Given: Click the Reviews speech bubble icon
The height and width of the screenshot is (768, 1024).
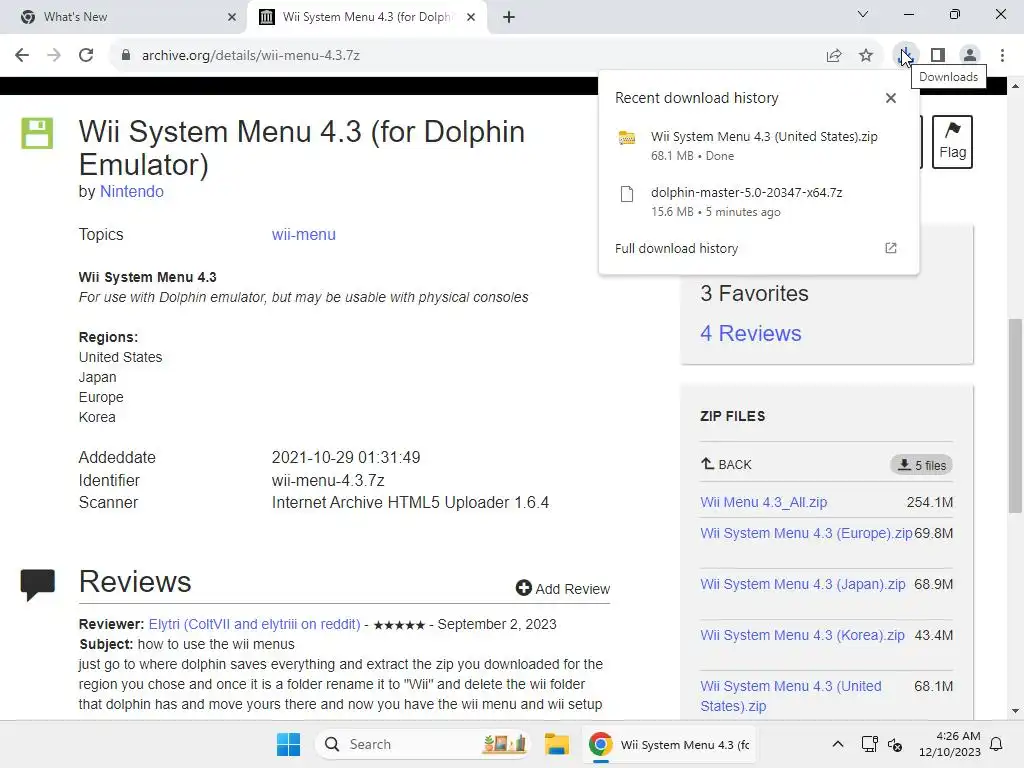Looking at the screenshot, I should click(x=37, y=584).
